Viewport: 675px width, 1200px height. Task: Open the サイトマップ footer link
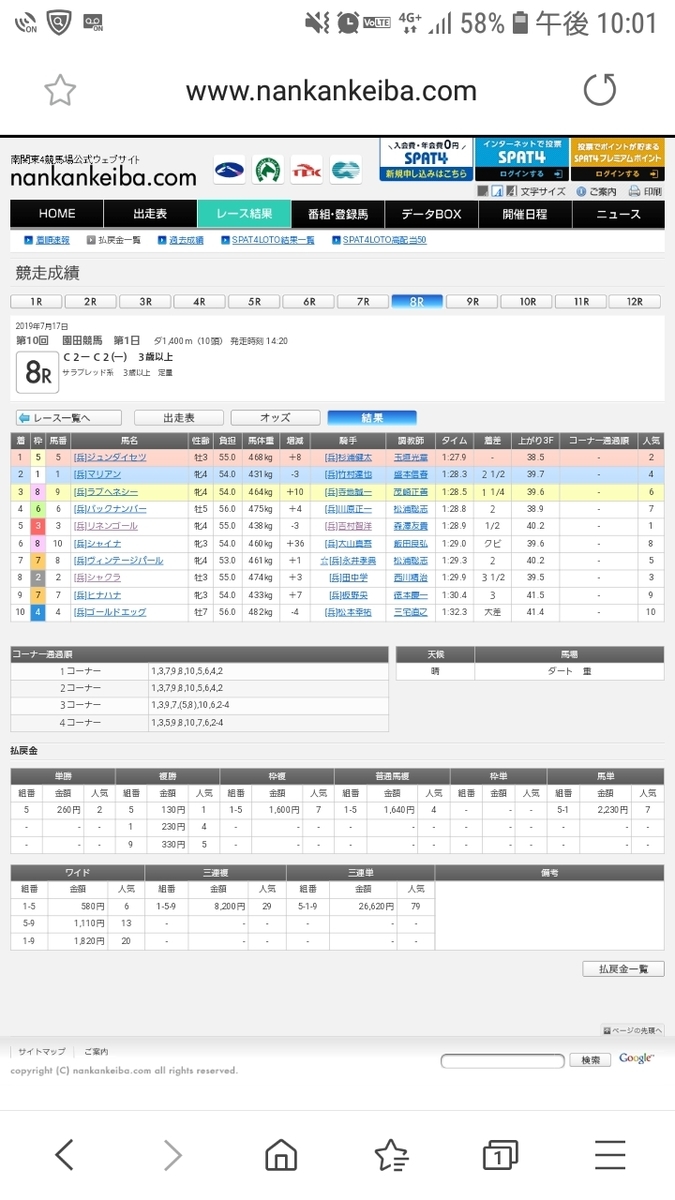click(x=42, y=1052)
